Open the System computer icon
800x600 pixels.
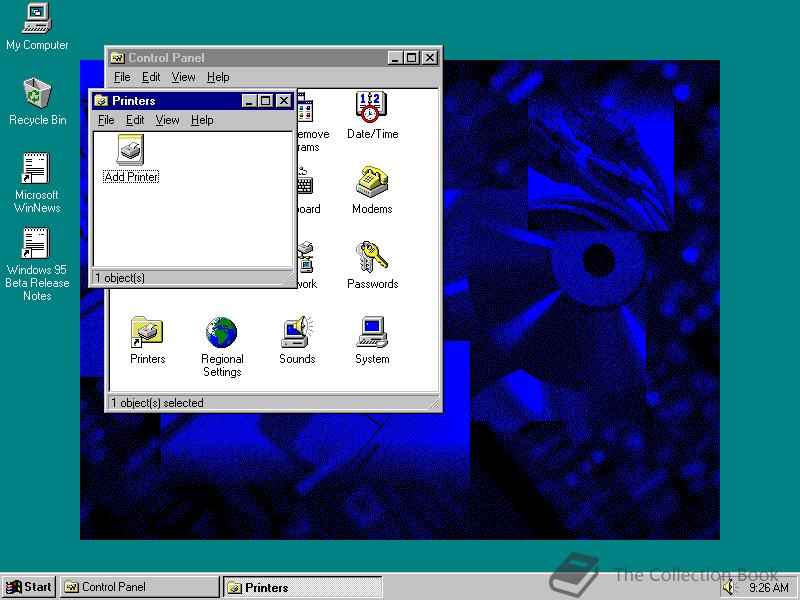(x=372, y=332)
